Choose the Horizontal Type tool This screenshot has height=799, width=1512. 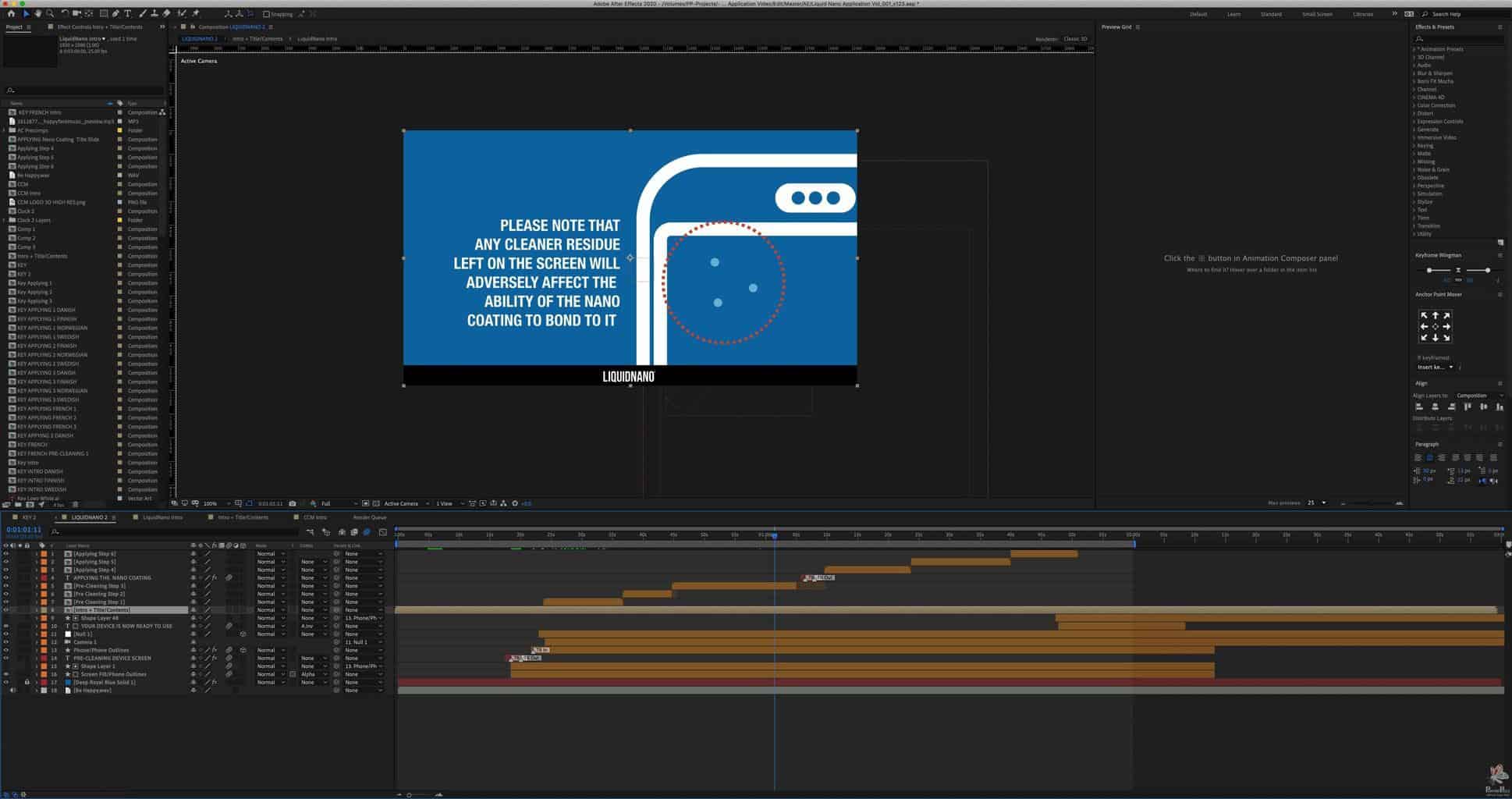tap(128, 13)
